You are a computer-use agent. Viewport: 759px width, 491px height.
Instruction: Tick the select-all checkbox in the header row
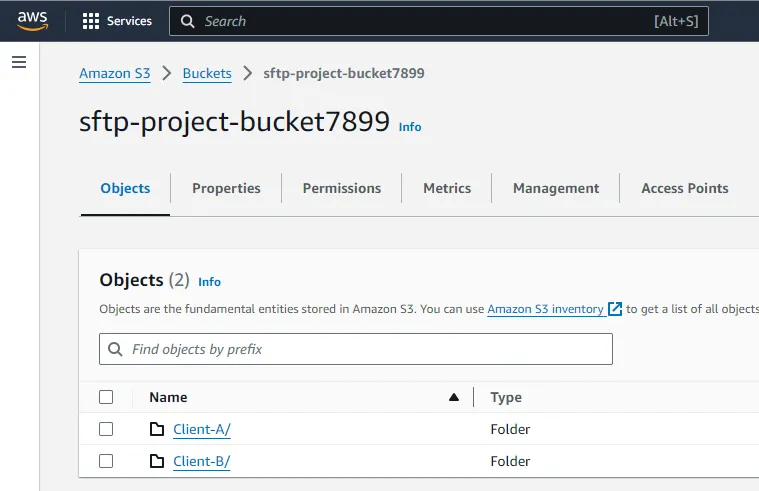pyautogui.click(x=106, y=397)
